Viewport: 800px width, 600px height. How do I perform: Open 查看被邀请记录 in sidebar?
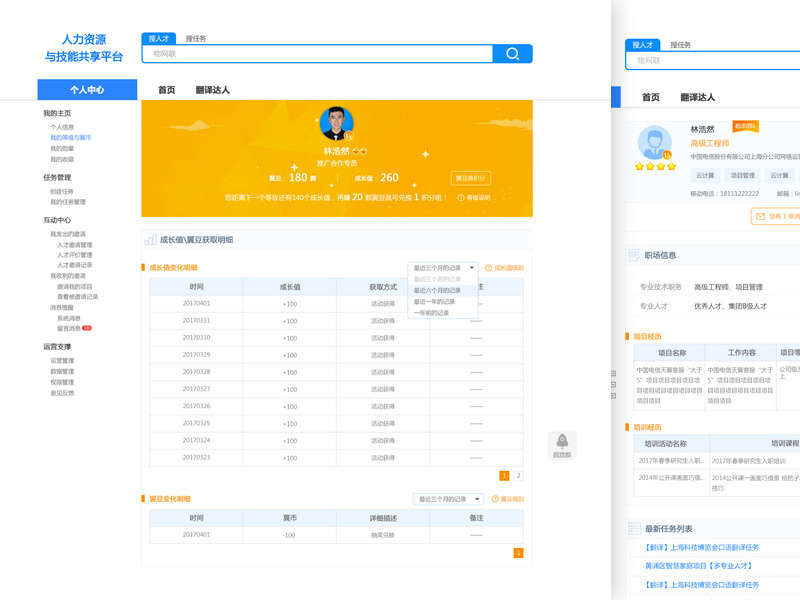78,297
